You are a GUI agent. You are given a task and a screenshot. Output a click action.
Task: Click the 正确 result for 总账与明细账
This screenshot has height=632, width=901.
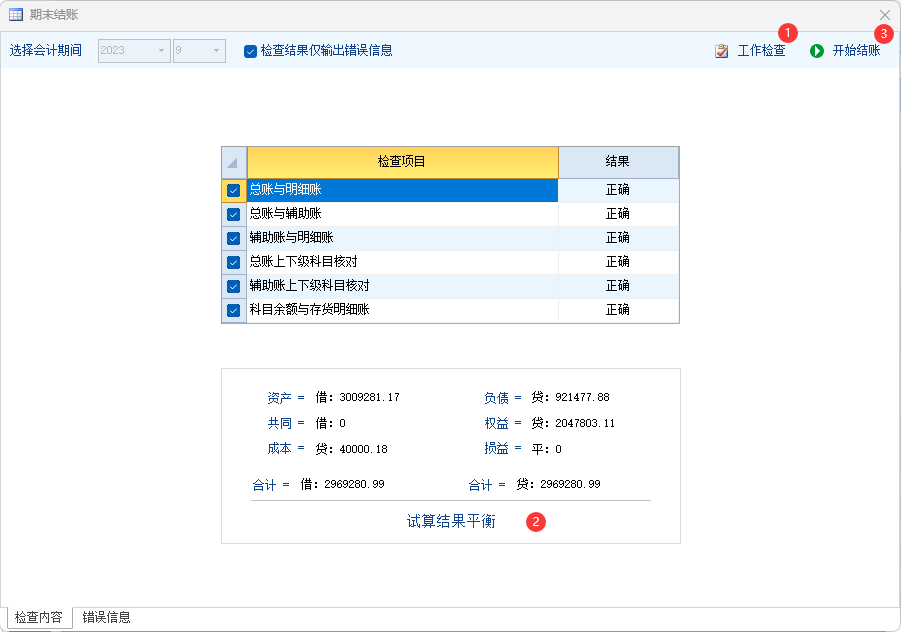click(x=618, y=190)
